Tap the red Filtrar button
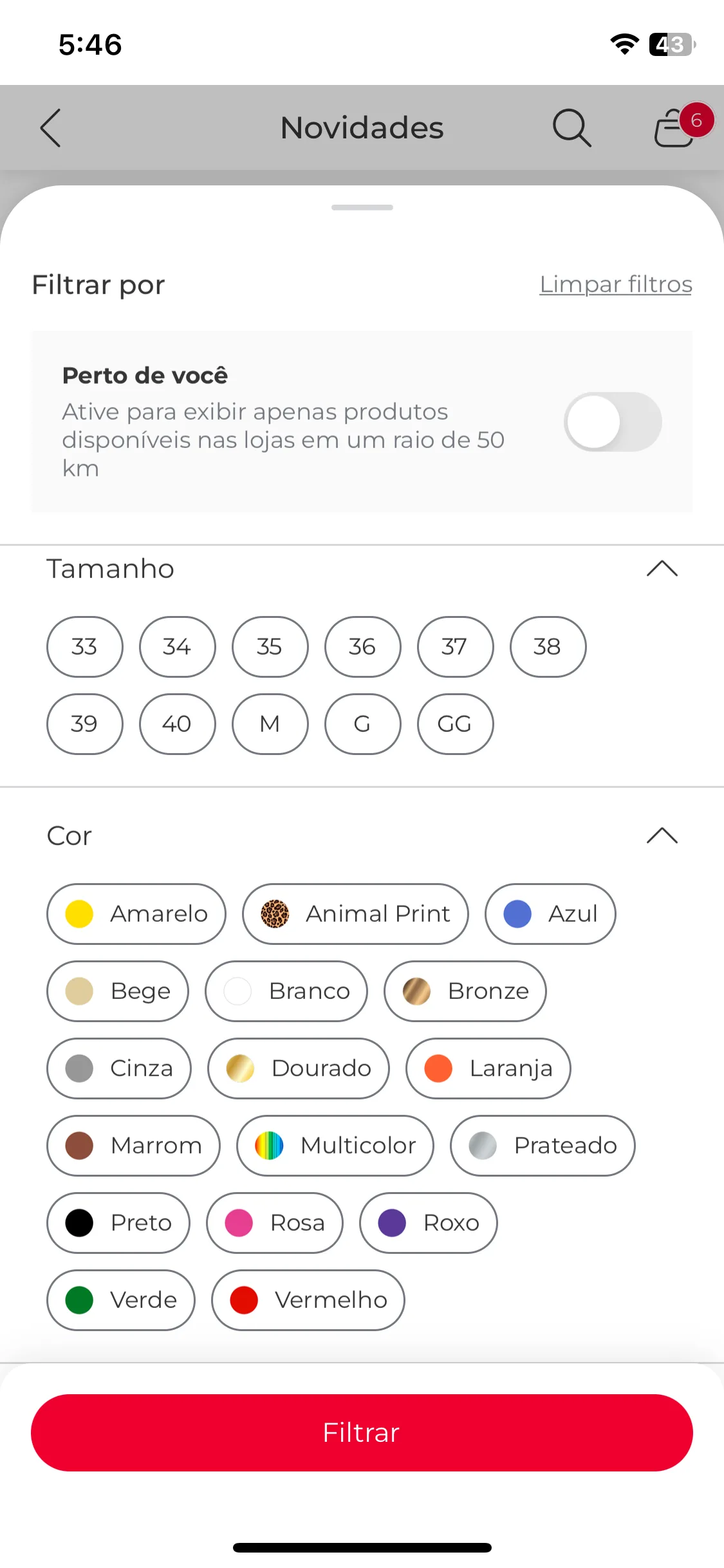724x1568 pixels. click(362, 1433)
